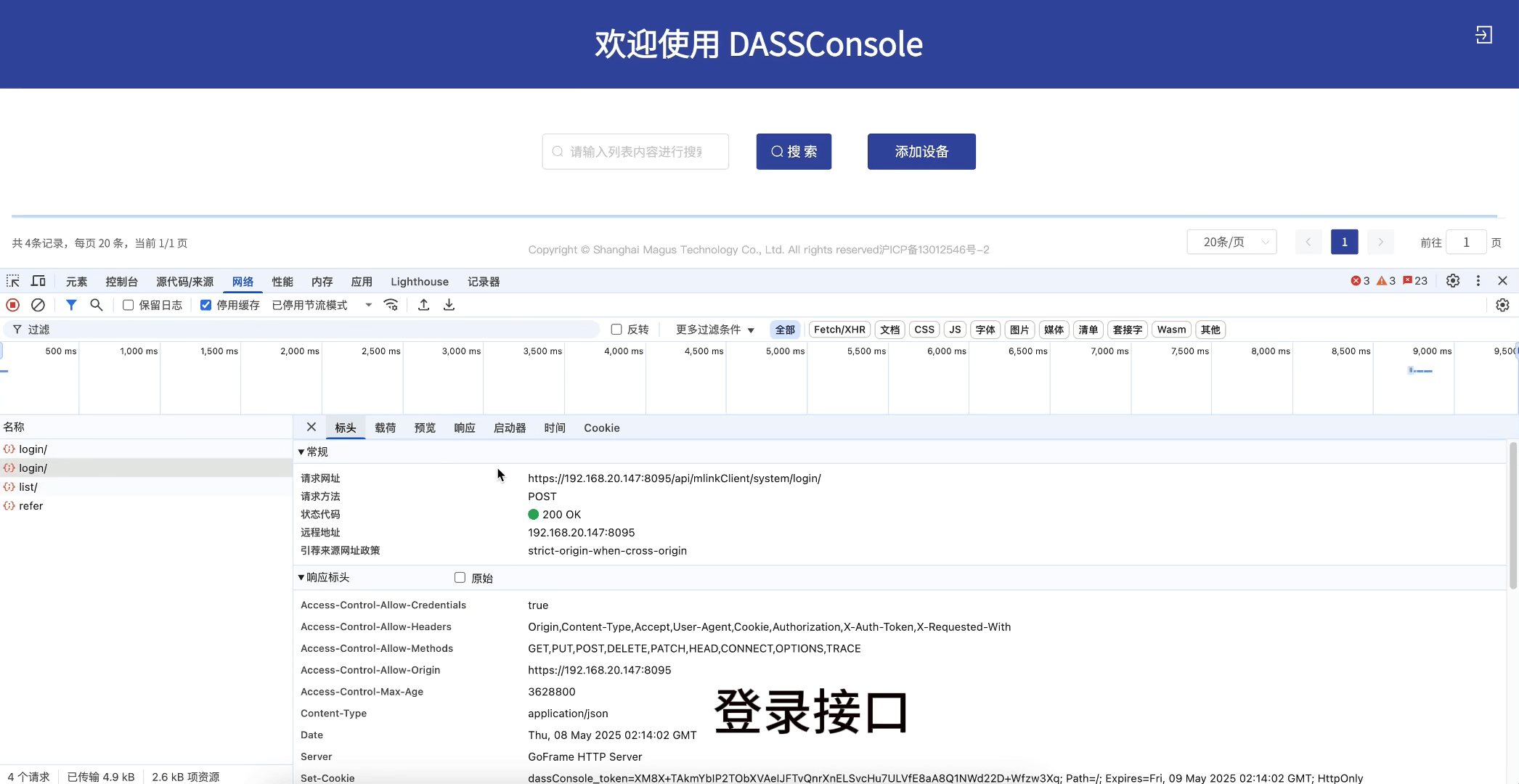Screen dimensions: 1519x784
Task: Click the red error count badge
Action: click(1360, 281)
